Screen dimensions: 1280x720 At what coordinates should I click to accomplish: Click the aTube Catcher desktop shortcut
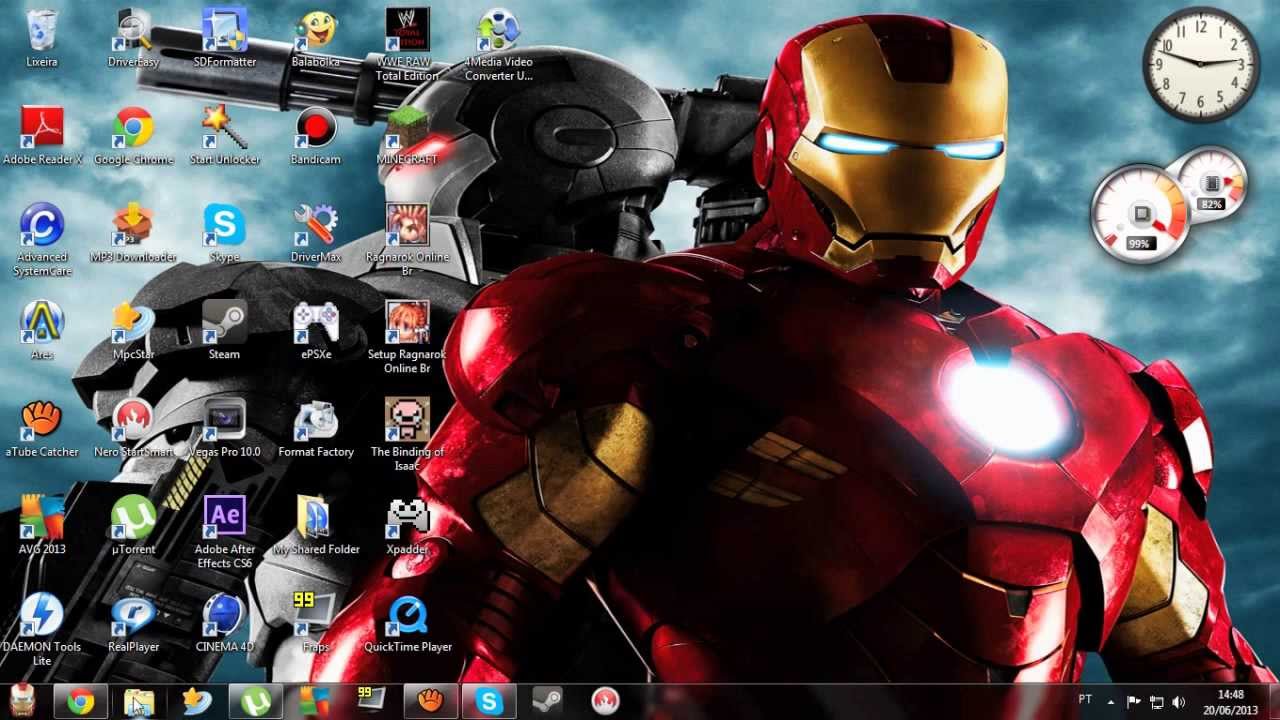(42, 429)
